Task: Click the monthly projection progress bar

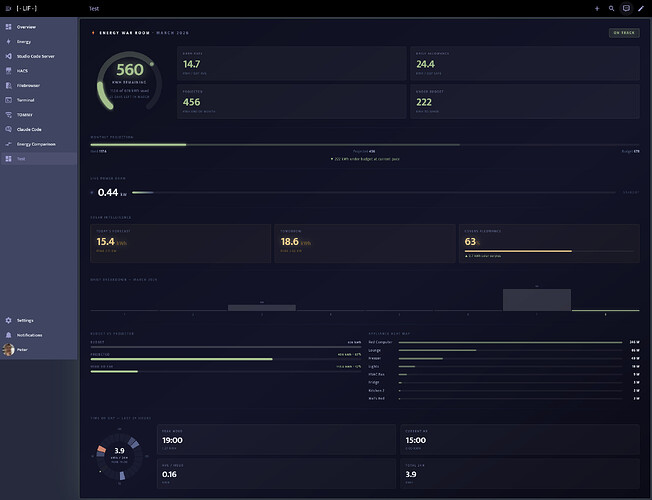Action: tap(365, 145)
